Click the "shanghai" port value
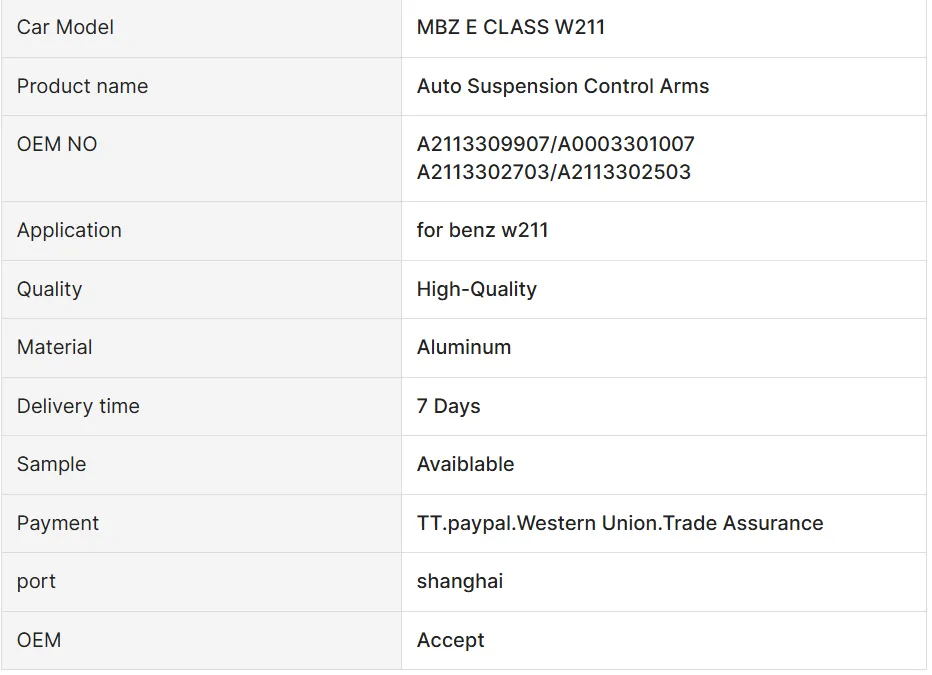 [x=459, y=581]
